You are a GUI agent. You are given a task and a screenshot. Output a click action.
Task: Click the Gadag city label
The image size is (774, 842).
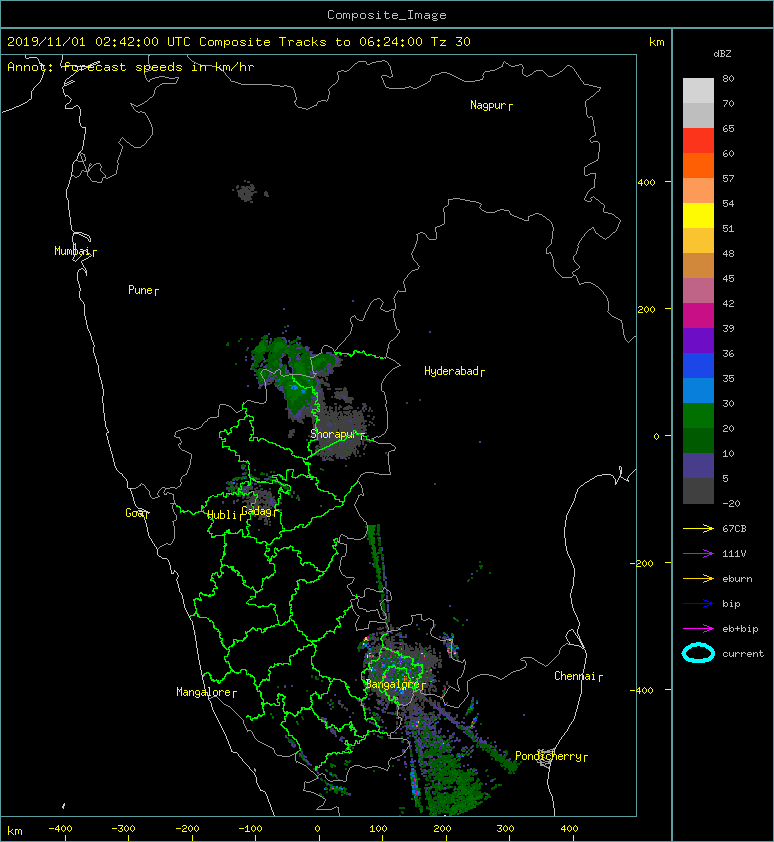coord(257,511)
